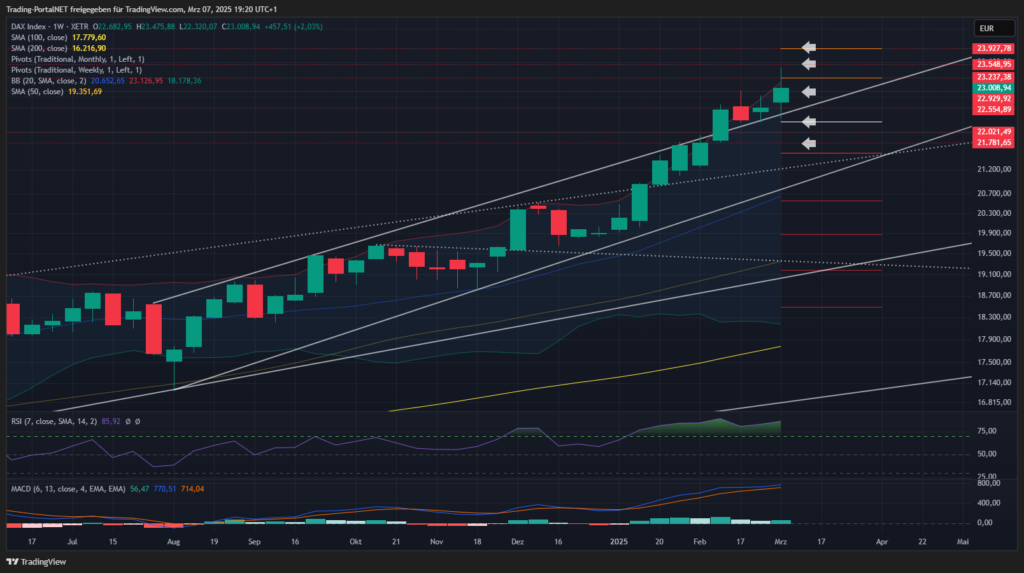
Task: Click the RSI (7, close, SMA, 14, 2) legend
Action: coord(54,421)
